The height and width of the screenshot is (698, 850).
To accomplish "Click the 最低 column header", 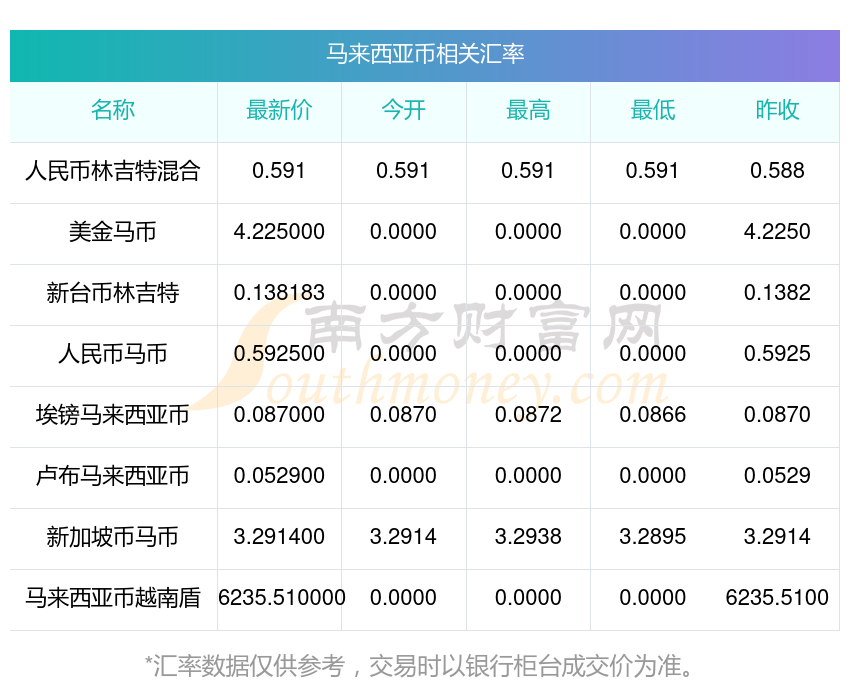I will click(653, 110).
